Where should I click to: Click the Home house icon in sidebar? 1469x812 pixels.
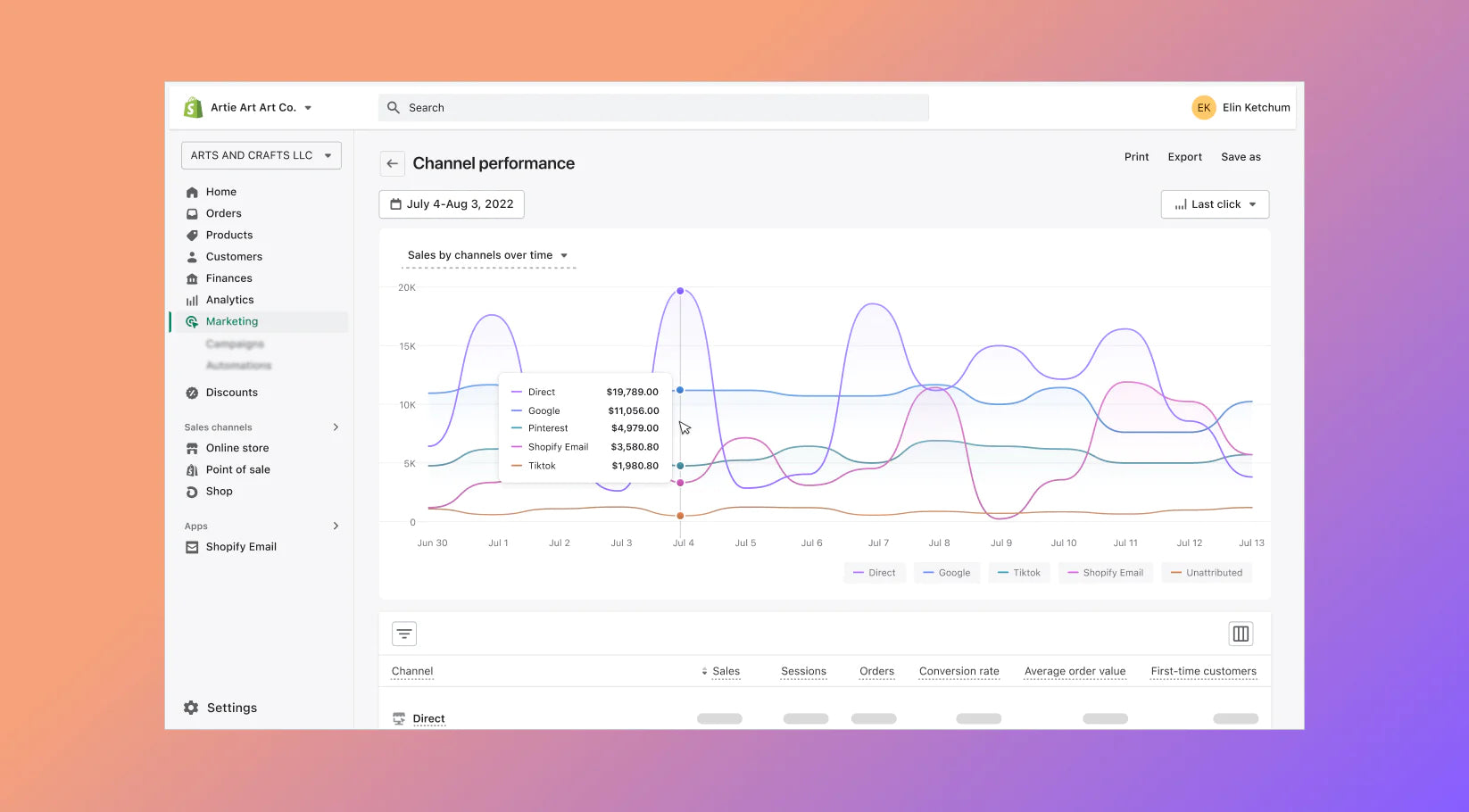coord(192,192)
